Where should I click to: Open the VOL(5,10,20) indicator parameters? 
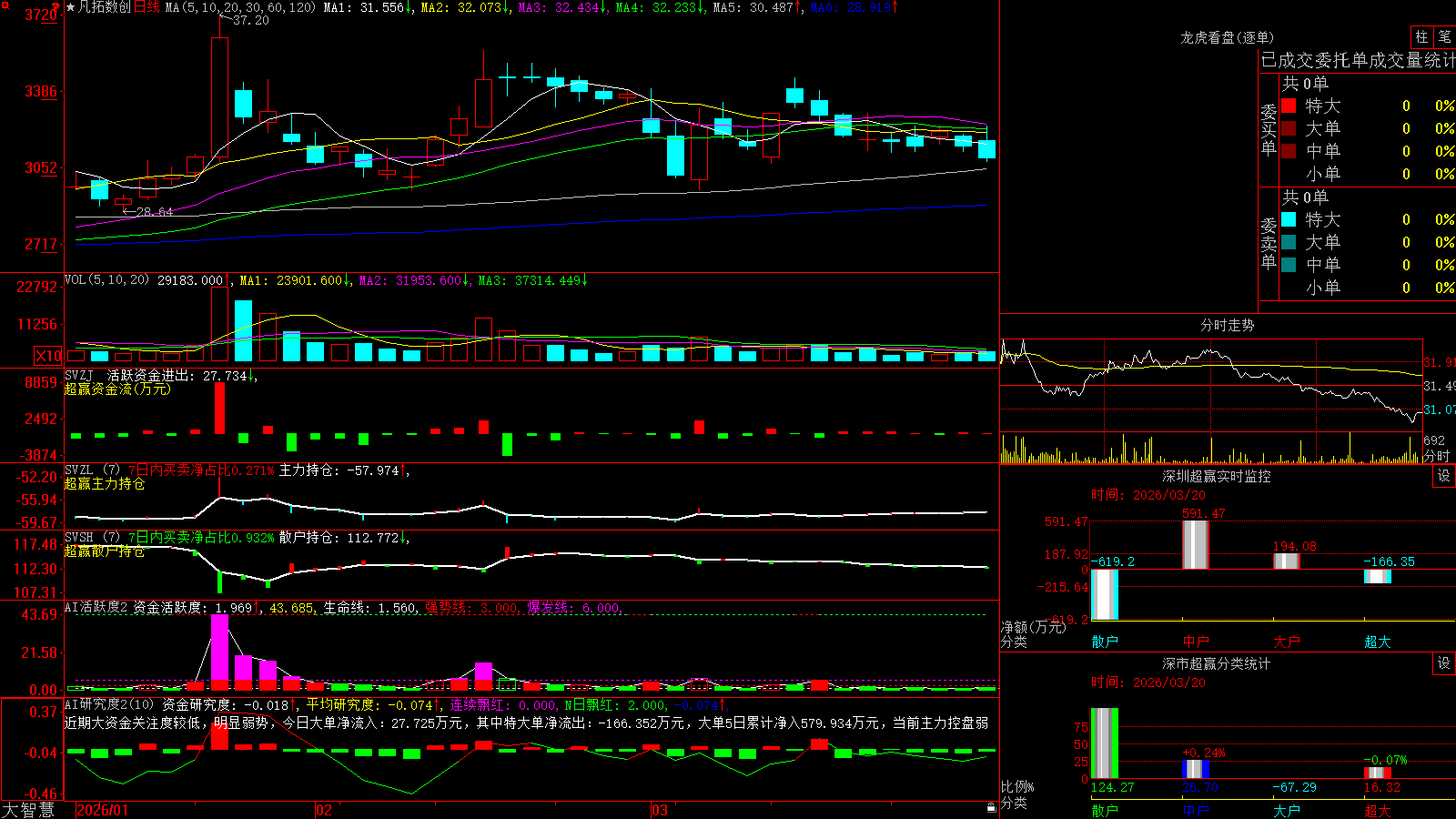106,280
